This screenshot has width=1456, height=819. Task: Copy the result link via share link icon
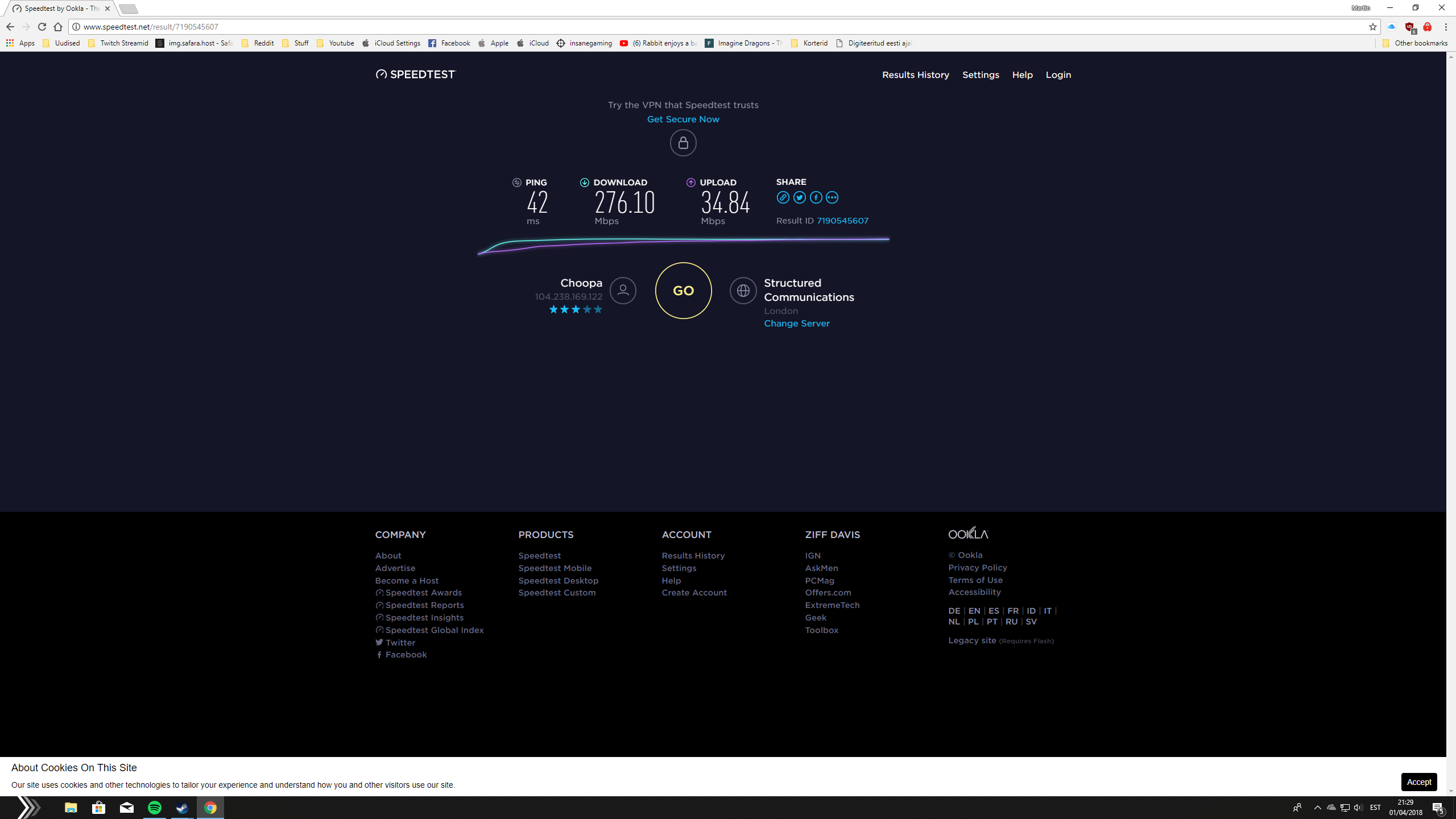(x=783, y=197)
